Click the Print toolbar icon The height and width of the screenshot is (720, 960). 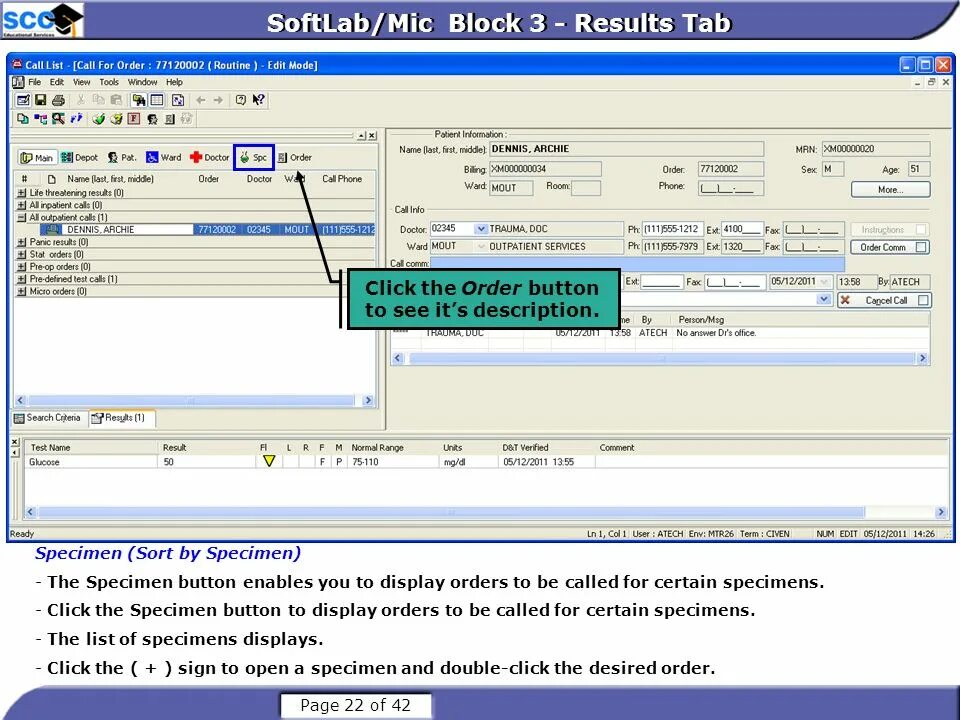pos(58,100)
